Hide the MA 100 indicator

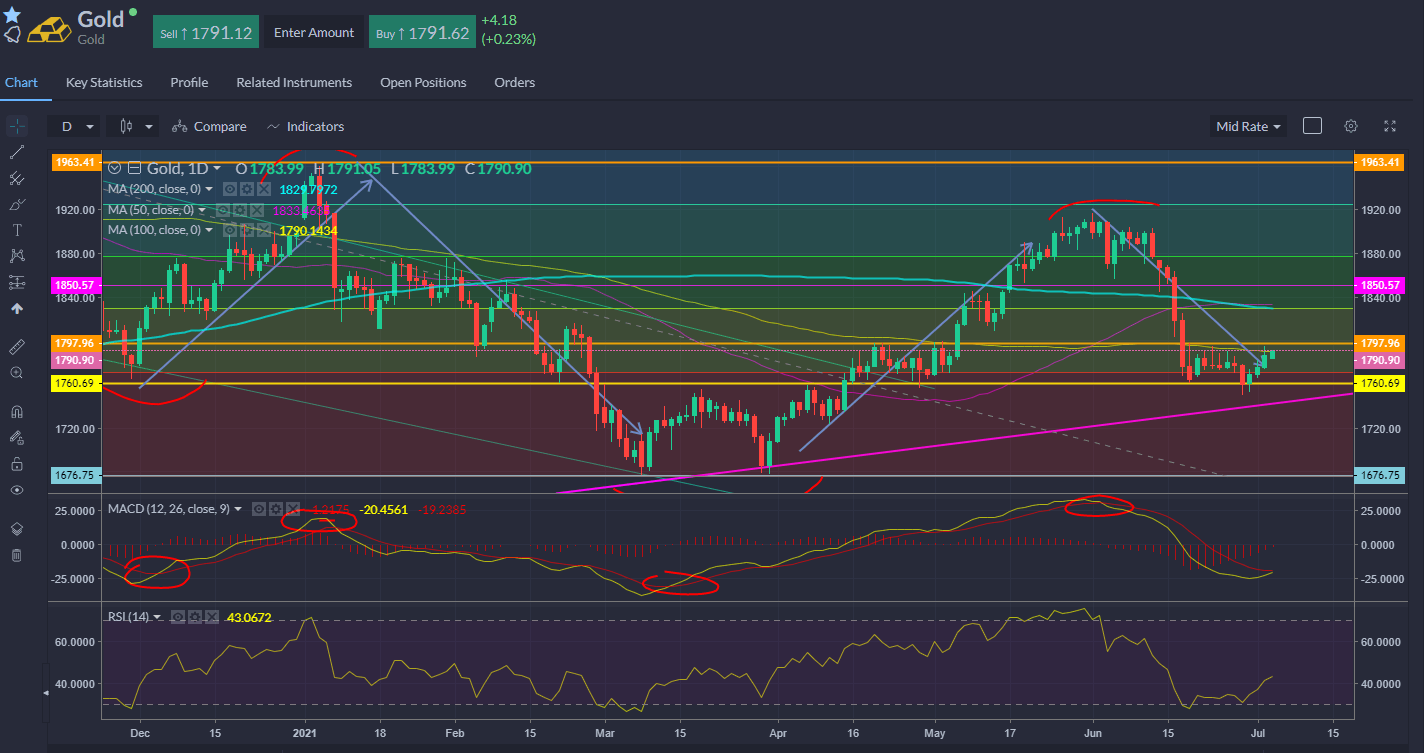pyautogui.click(x=229, y=230)
